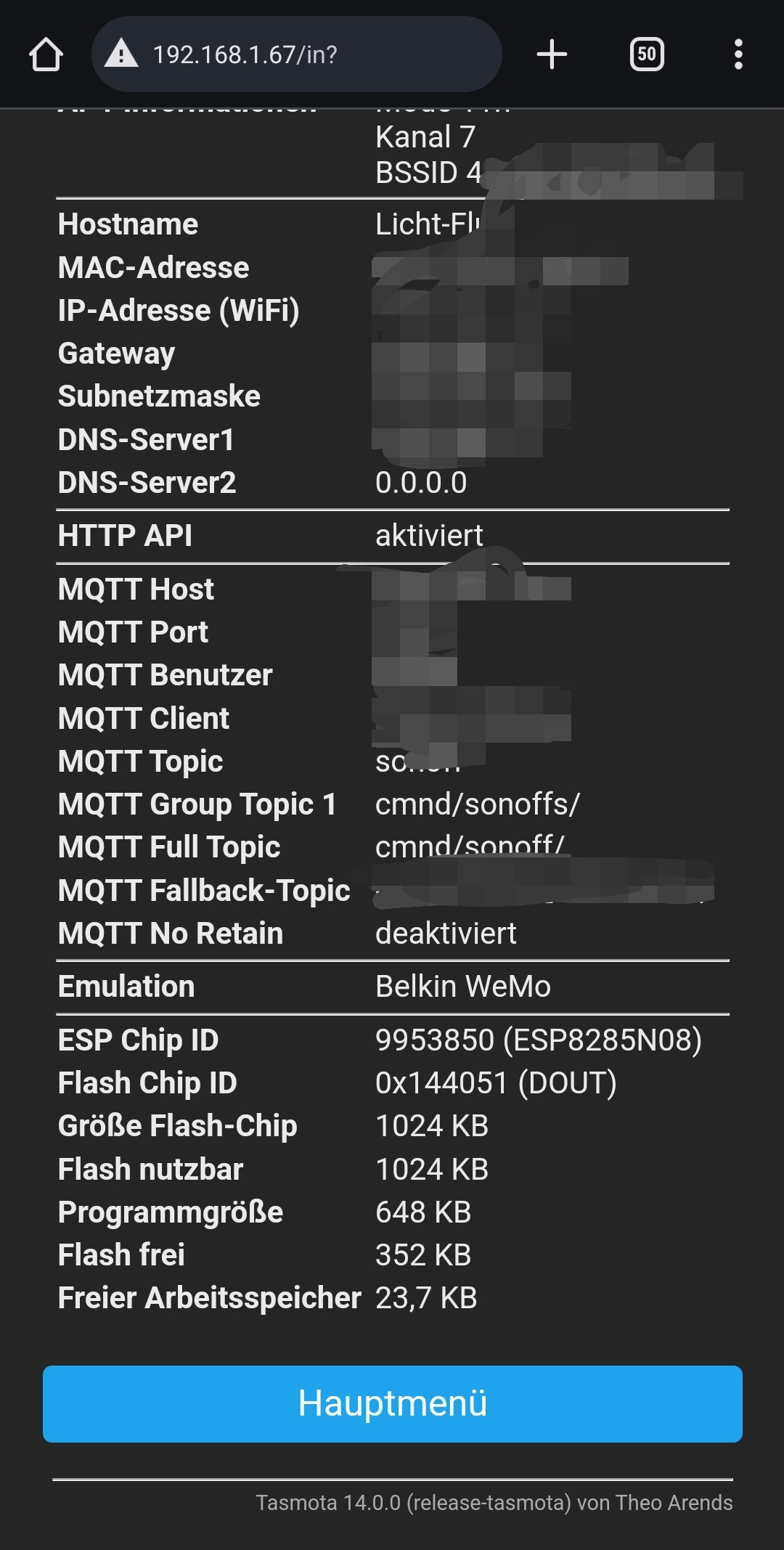Screen dimensions: 784x1550
Task: Open the browser three-dot menu
Action: click(x=738, y=54)
